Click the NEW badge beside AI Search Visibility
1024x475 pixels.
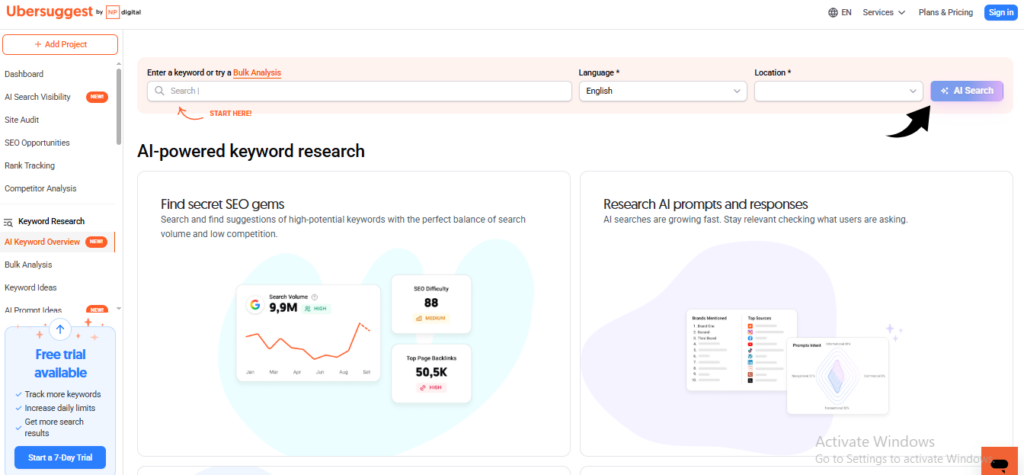pyautogui.click(x=97, y=97)
